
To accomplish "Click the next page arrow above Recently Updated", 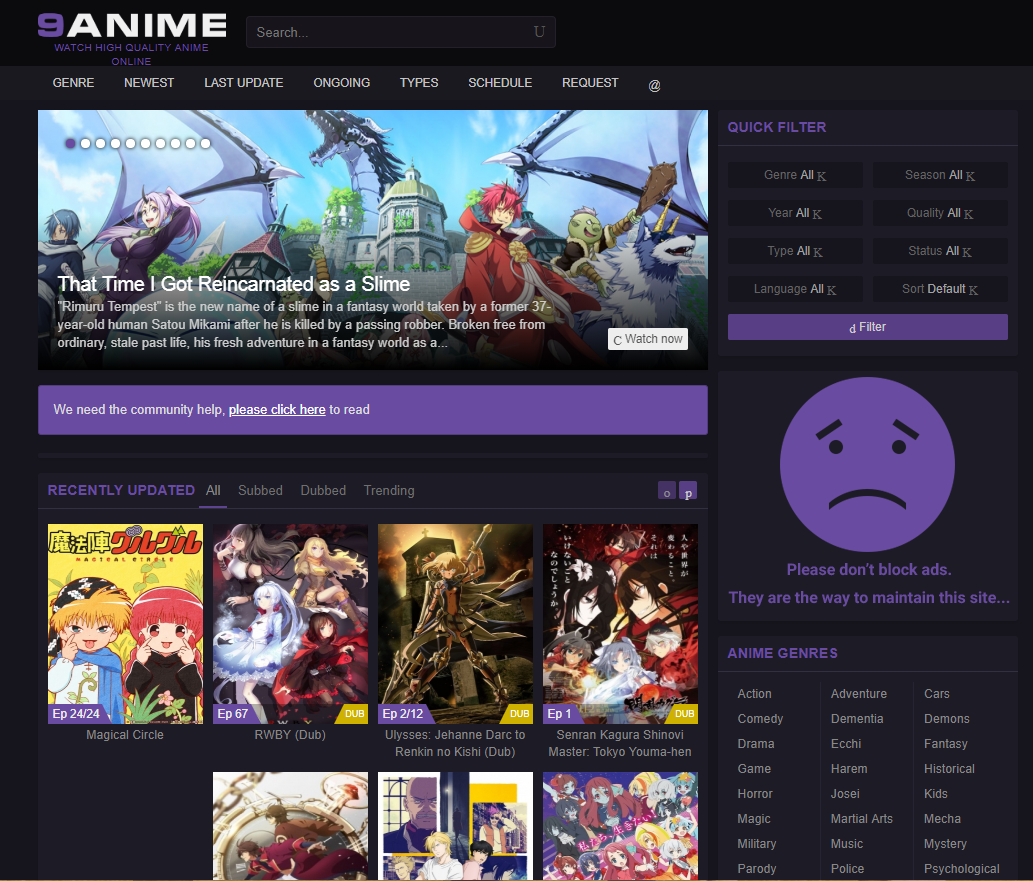I will [x=688, y=491].
